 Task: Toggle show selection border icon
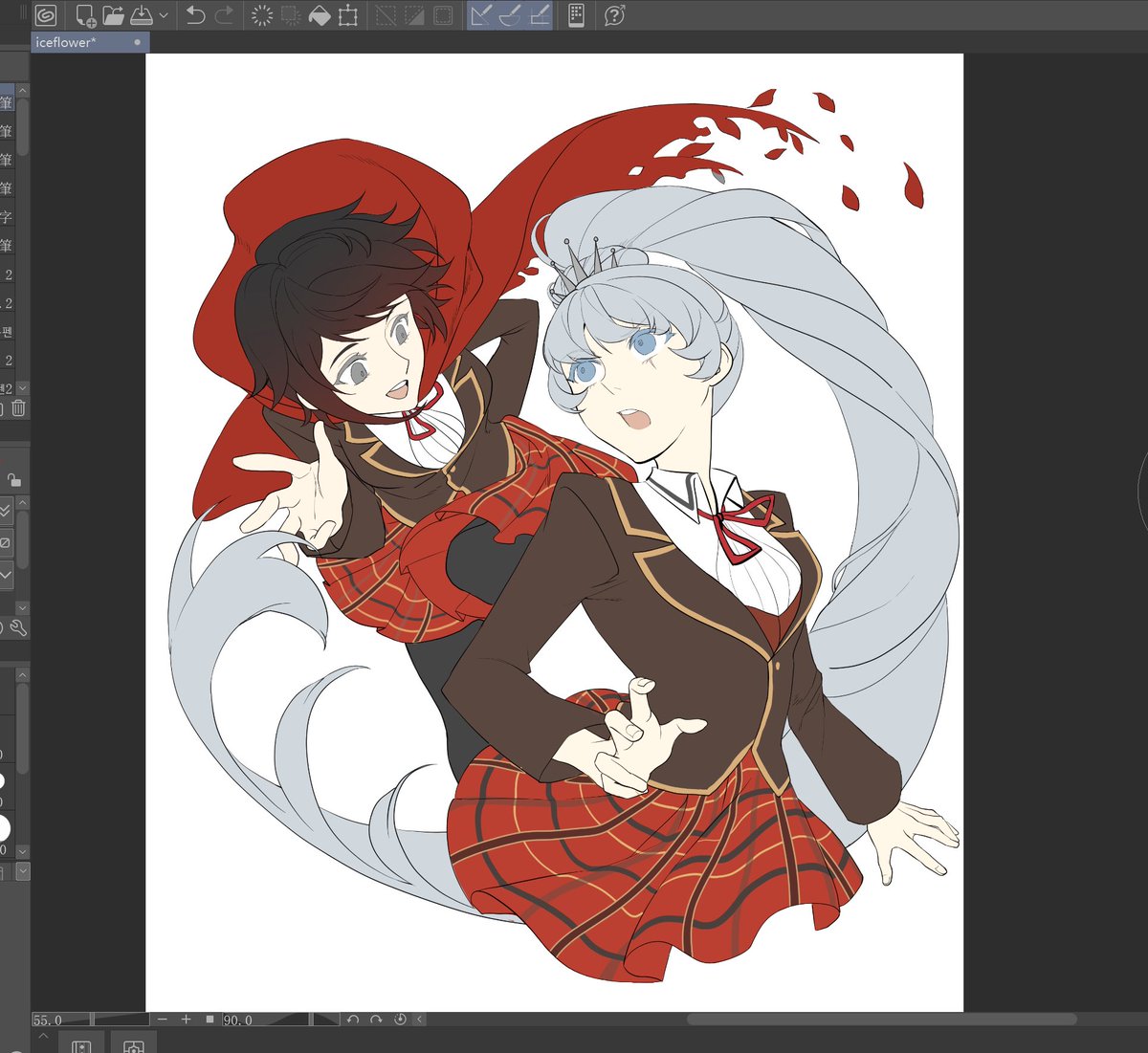point(443,15)
